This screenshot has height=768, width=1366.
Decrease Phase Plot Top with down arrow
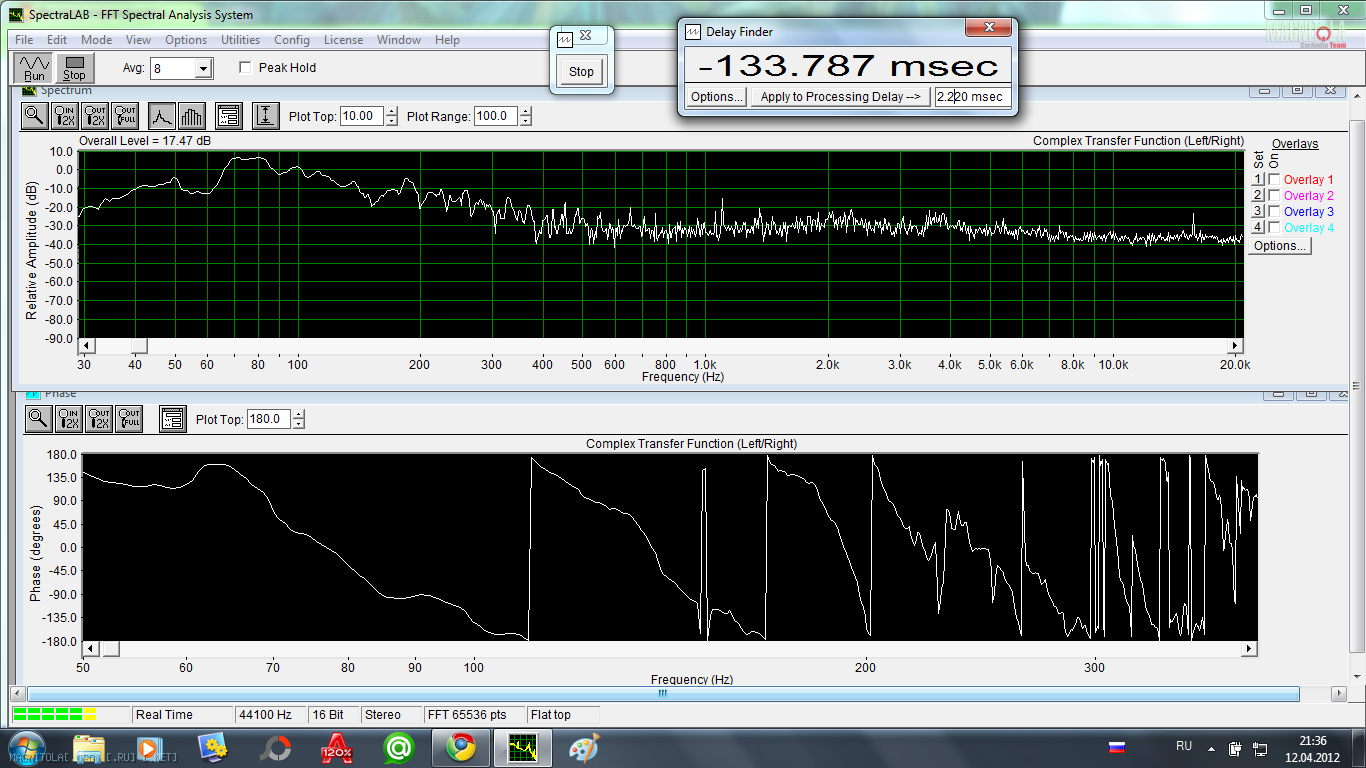[298, 424]
